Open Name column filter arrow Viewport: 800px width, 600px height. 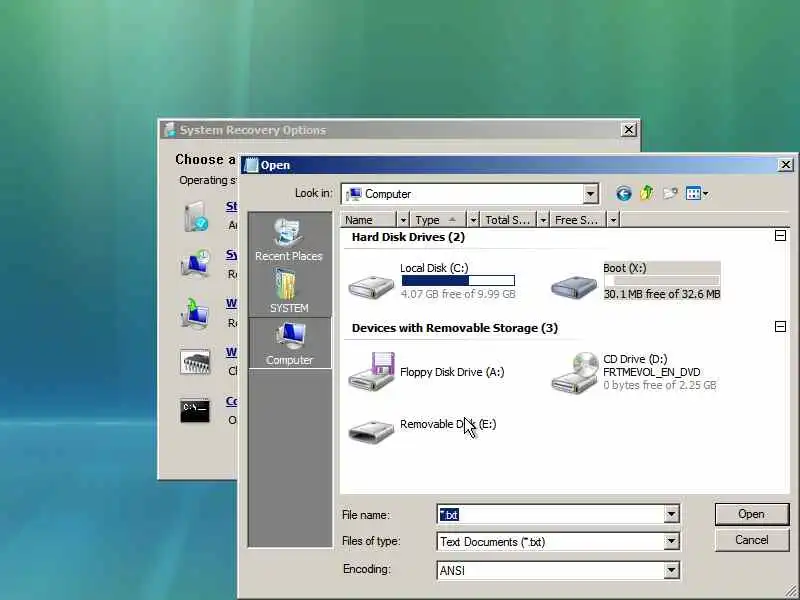pos(403,220)
